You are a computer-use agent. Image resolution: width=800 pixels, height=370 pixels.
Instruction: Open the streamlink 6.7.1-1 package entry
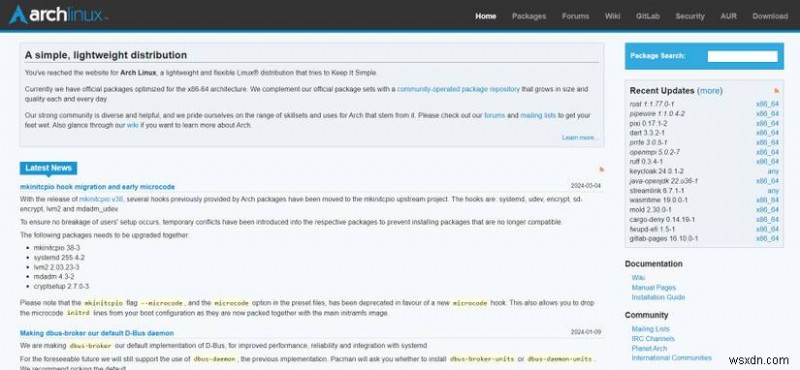657,190
